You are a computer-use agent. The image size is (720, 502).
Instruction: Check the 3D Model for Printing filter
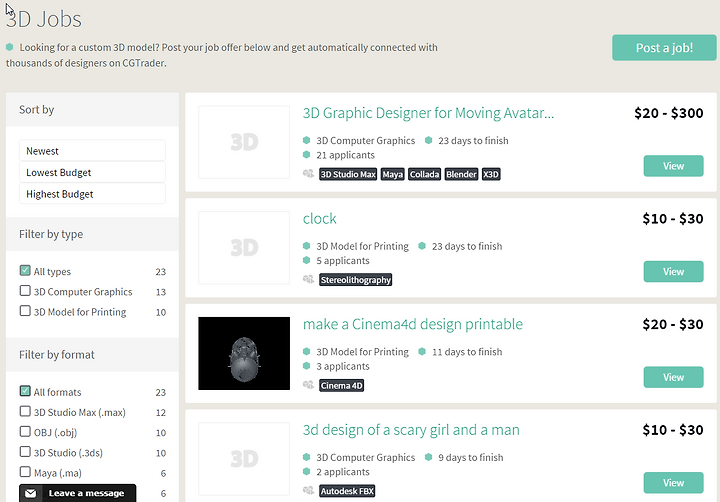(25, 311)
